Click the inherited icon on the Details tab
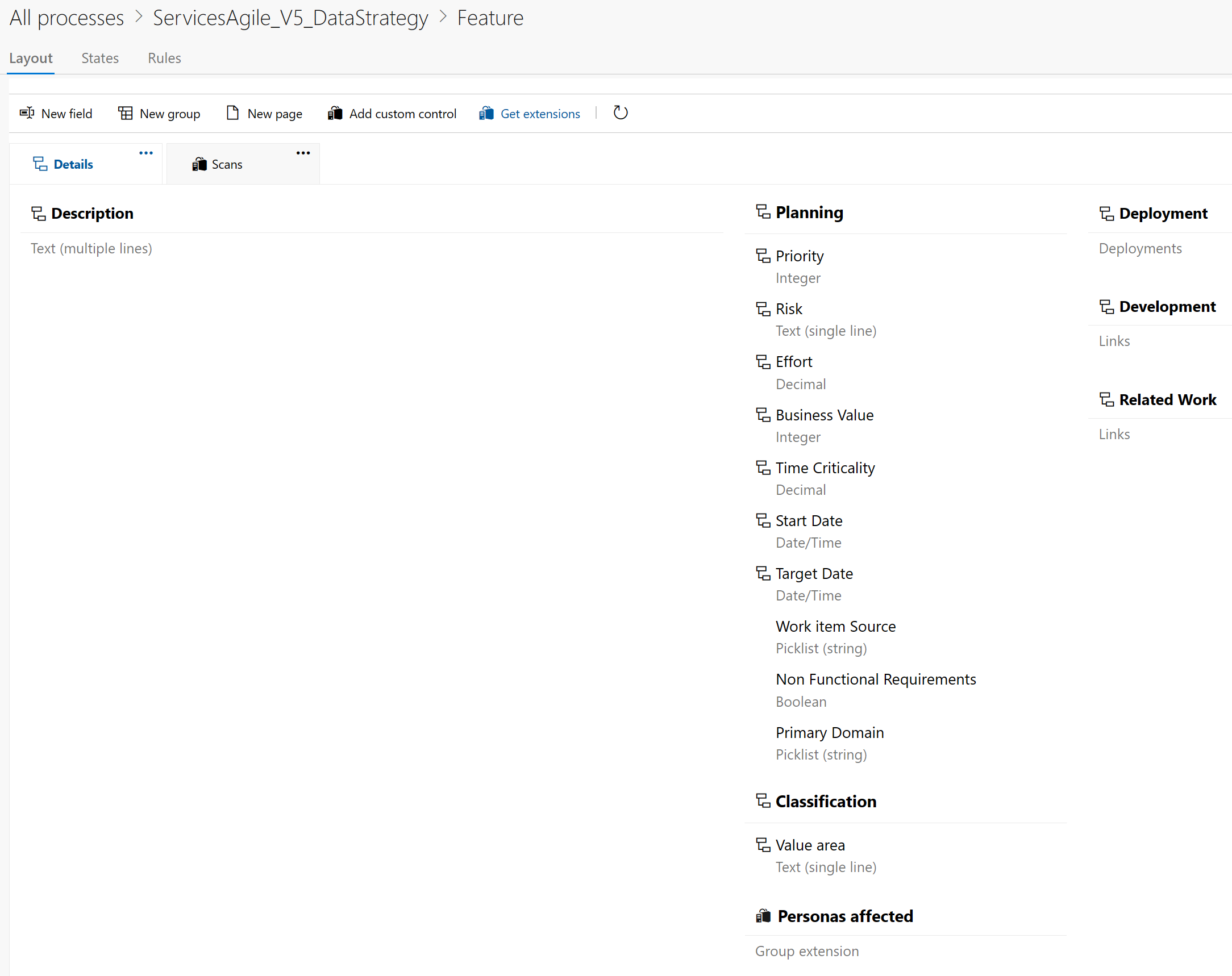The height and width of the screenshot is (976, 1232). click(x=39, y=164)
